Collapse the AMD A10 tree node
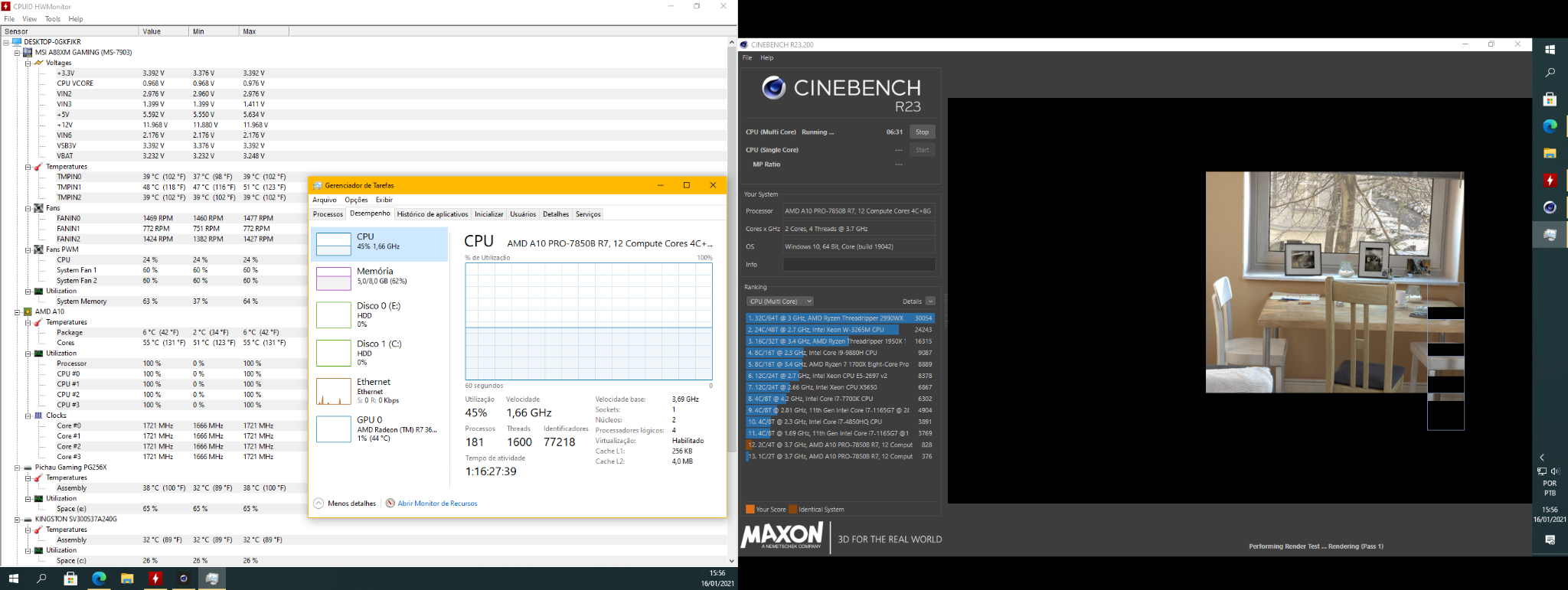This screenshot has height=590, width=1568. [17, 311]
